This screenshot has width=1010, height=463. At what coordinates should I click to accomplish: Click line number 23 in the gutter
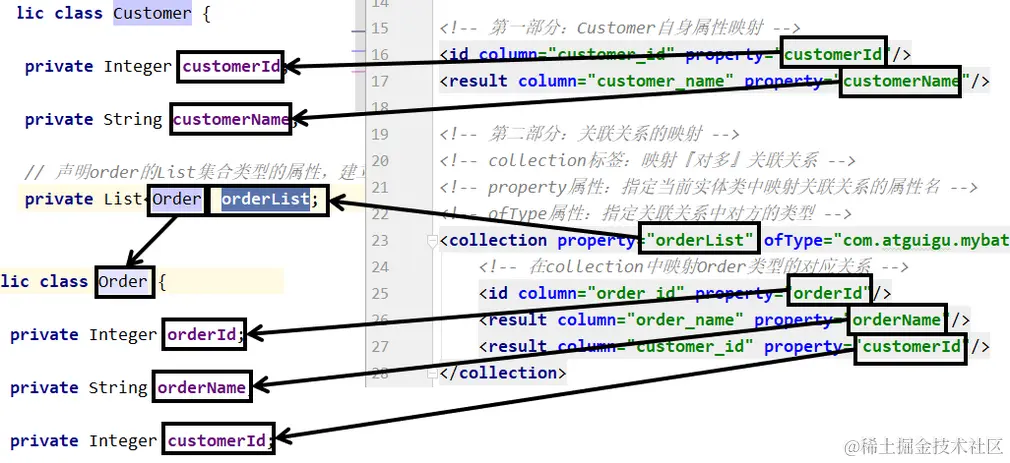click(x=380, y=240)
